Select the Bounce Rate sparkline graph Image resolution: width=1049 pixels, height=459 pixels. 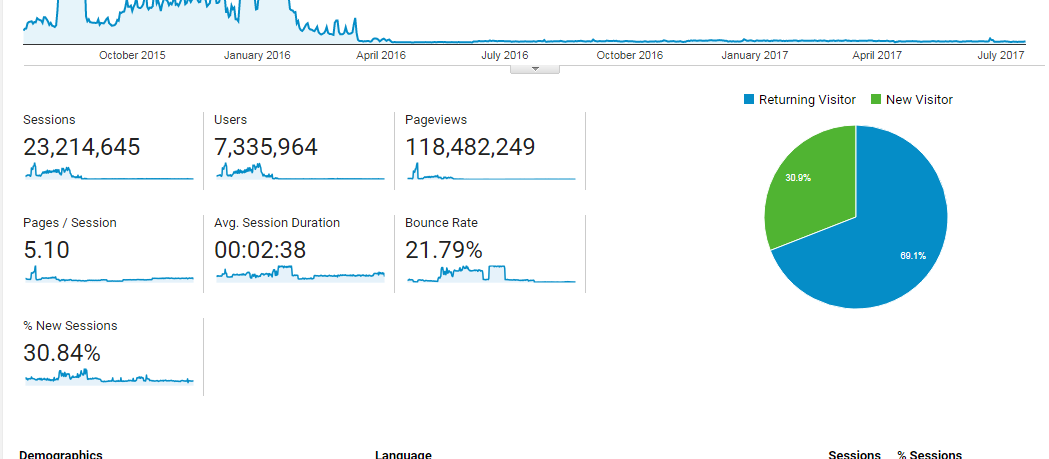[x=490, y=275]
